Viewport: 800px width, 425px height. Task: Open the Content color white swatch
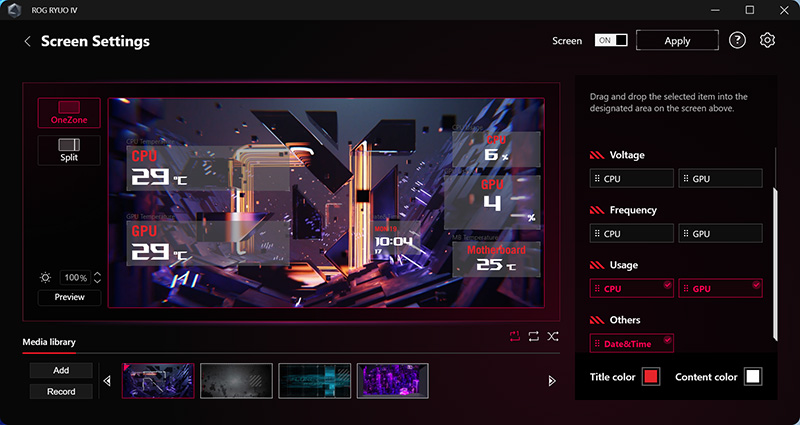(753, 377)
